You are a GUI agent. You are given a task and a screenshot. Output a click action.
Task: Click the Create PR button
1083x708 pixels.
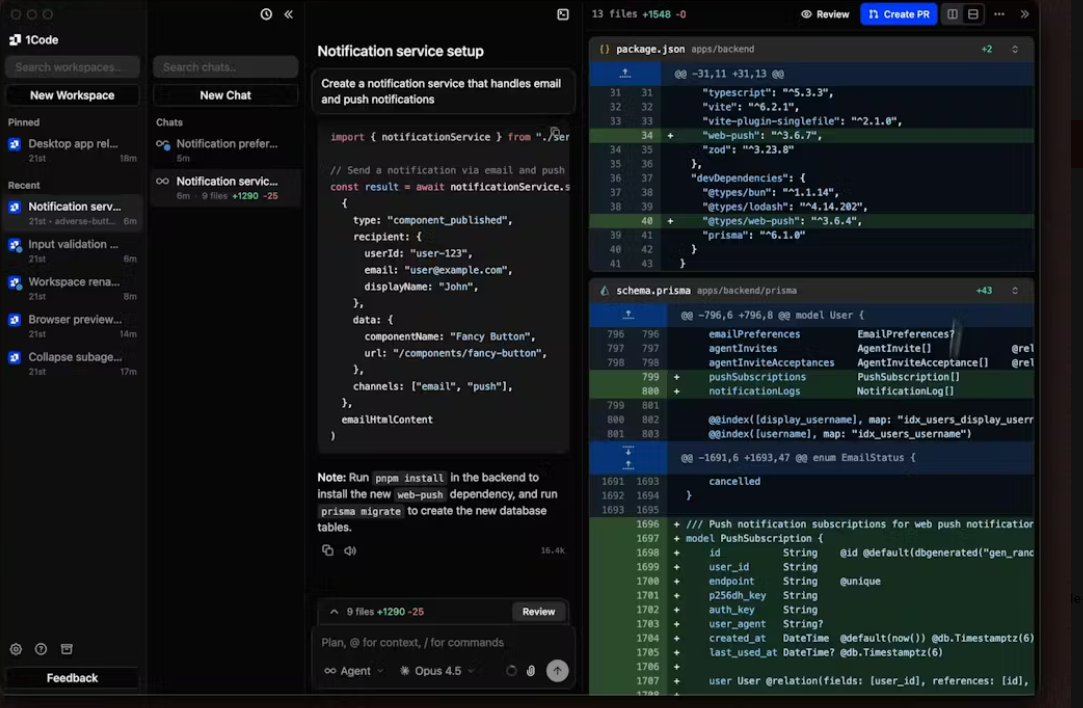click(x=898, y=14)
